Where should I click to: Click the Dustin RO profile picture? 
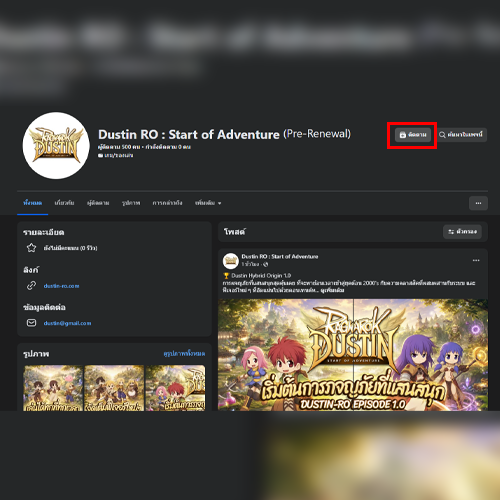click(56, 145)
